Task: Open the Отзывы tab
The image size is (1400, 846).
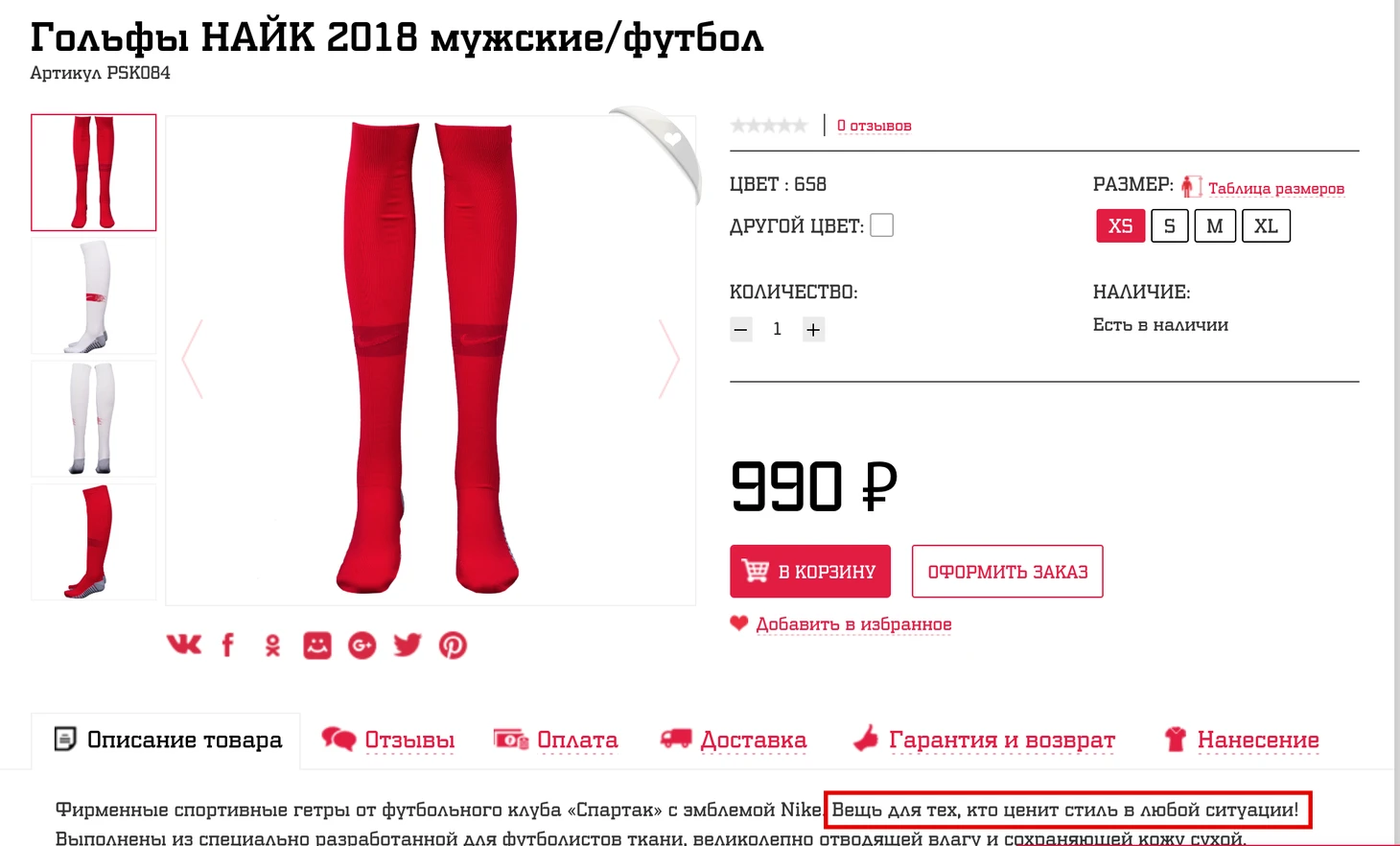Action: [x=388, y=740]
